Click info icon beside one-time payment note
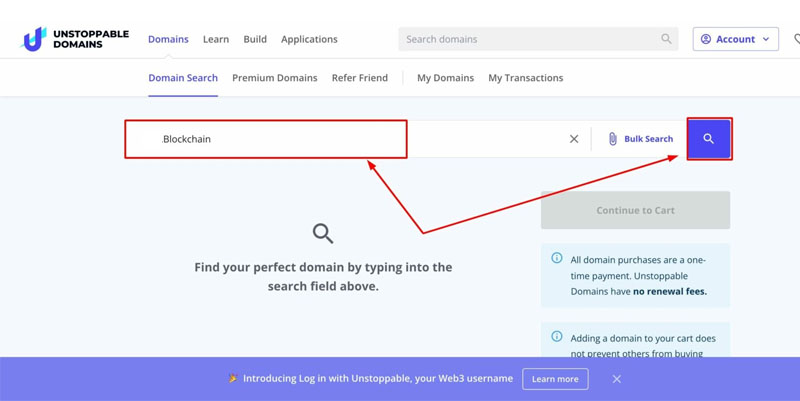 [557, 258]
